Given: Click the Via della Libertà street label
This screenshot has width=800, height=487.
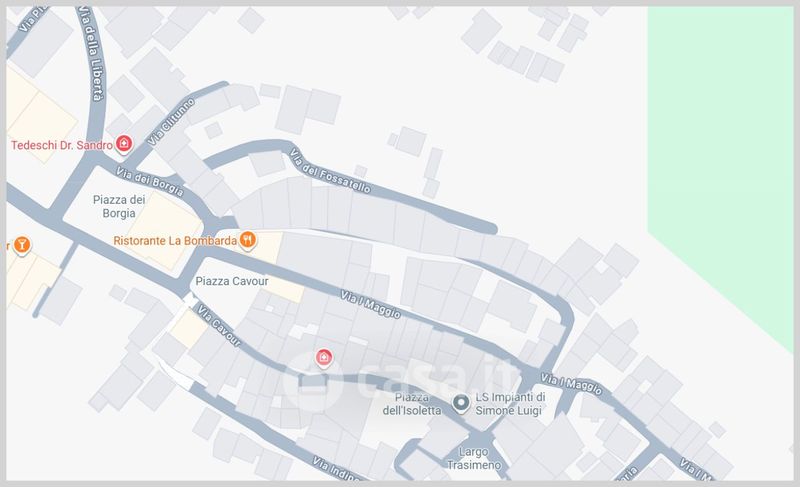Looking at the screenshot, I should (92, 53).
